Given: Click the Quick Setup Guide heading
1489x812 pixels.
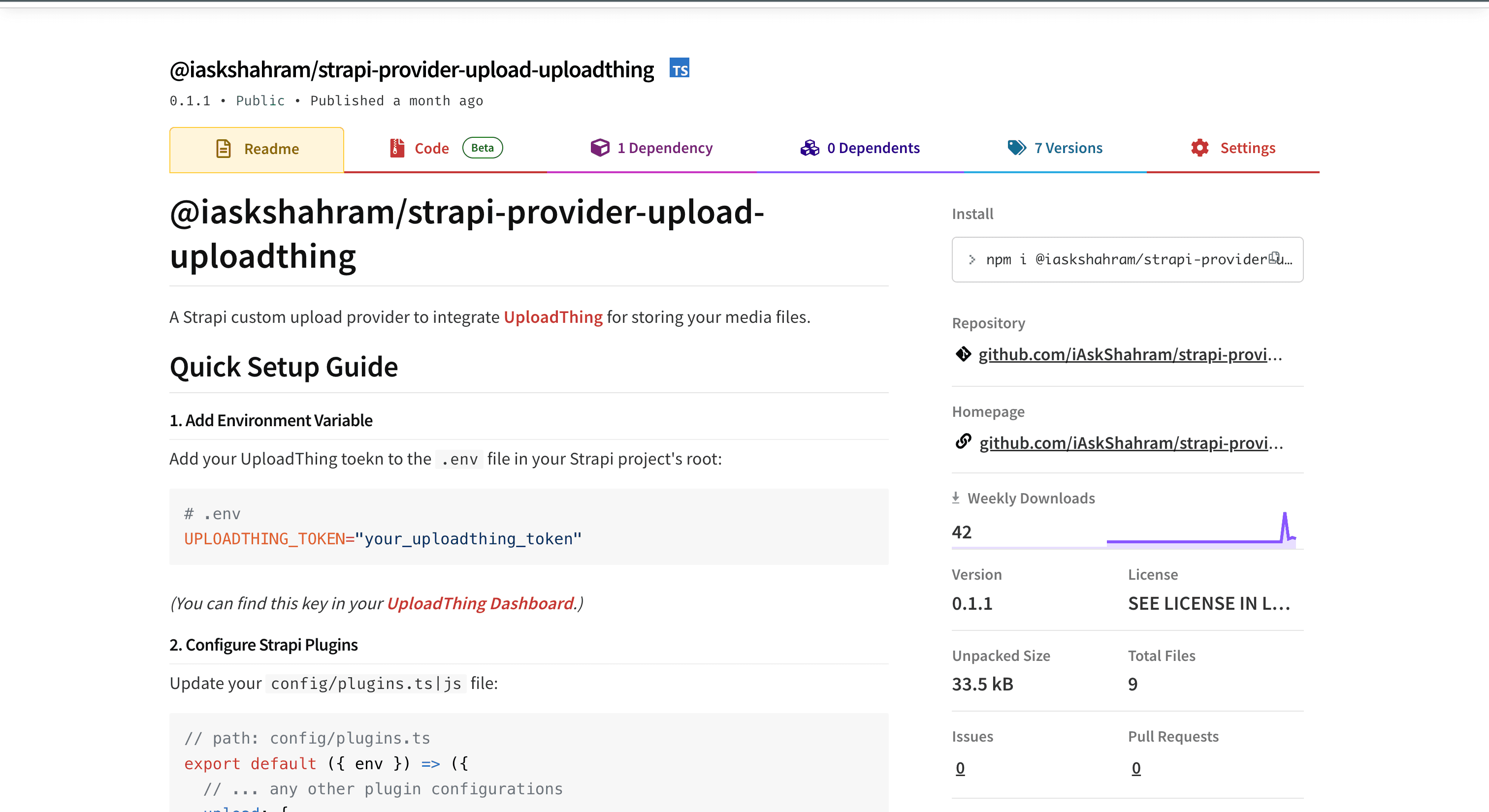Looking at the screenshot, I should click(x=284, y=367).
